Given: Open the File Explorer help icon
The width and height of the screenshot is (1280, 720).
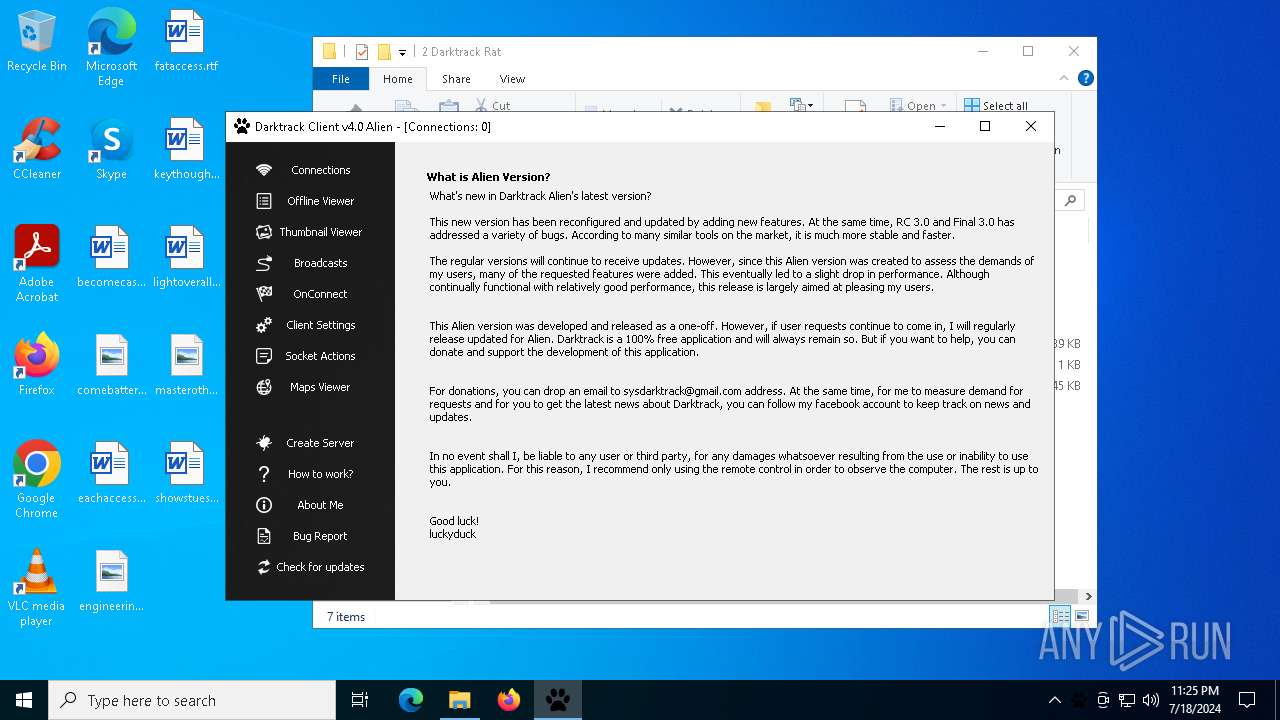Looking at the screenshot, I should [1085, 78].
